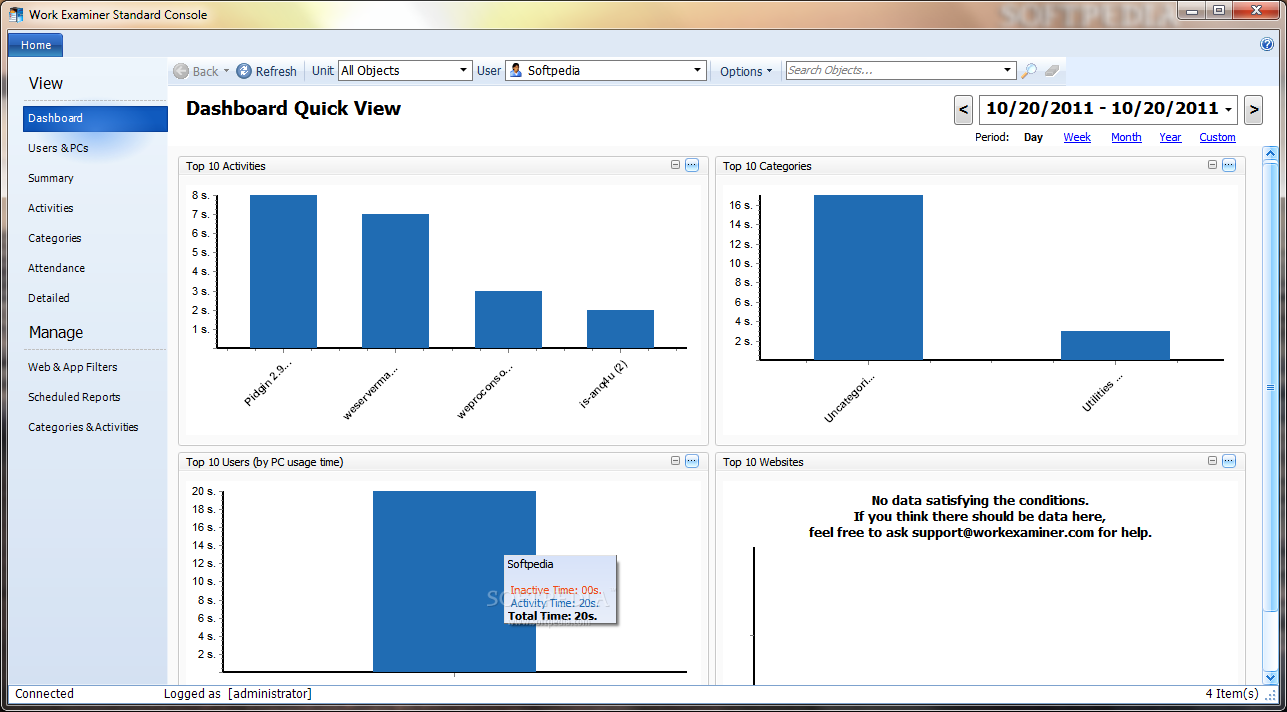Open Top 10 Categories more options
The height and width of the screenshot is (712, 1287).
[1229, 165]
